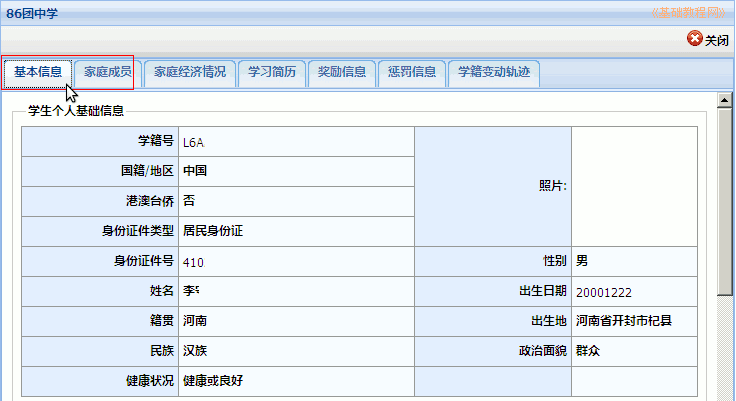Click the 港澳台侨 value 否

click(x=189, y=201)
